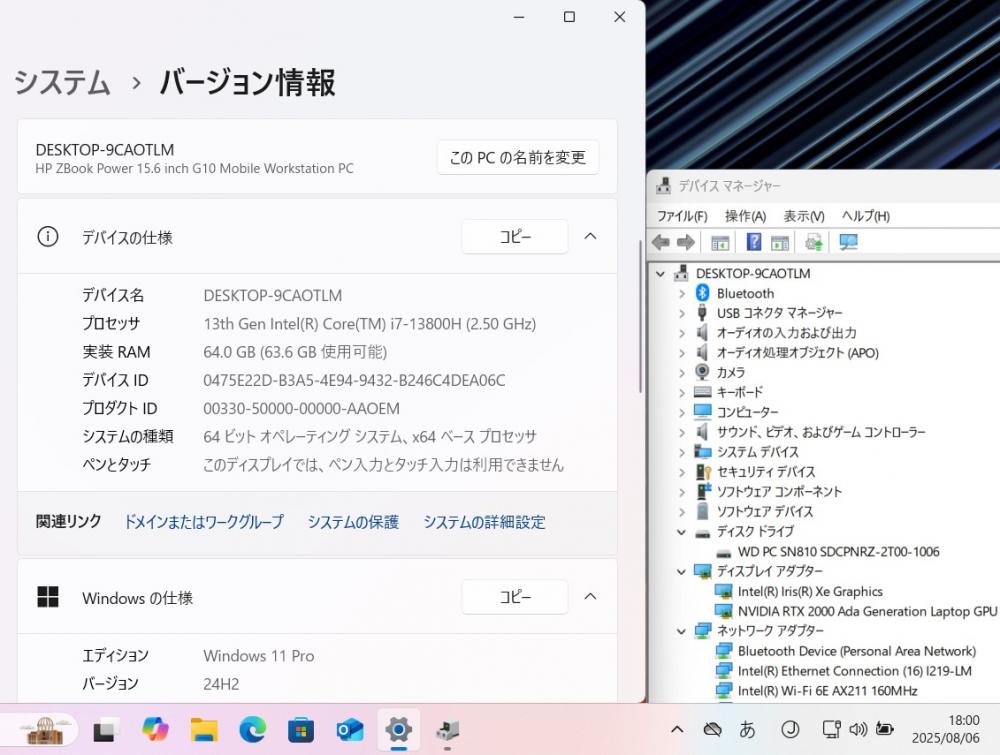Select Intel(R) Wi-Fi 6E AX211 160MHz adapter
Image resolution: width=1000 pixels, height=755 pixels.
point(827,691)
